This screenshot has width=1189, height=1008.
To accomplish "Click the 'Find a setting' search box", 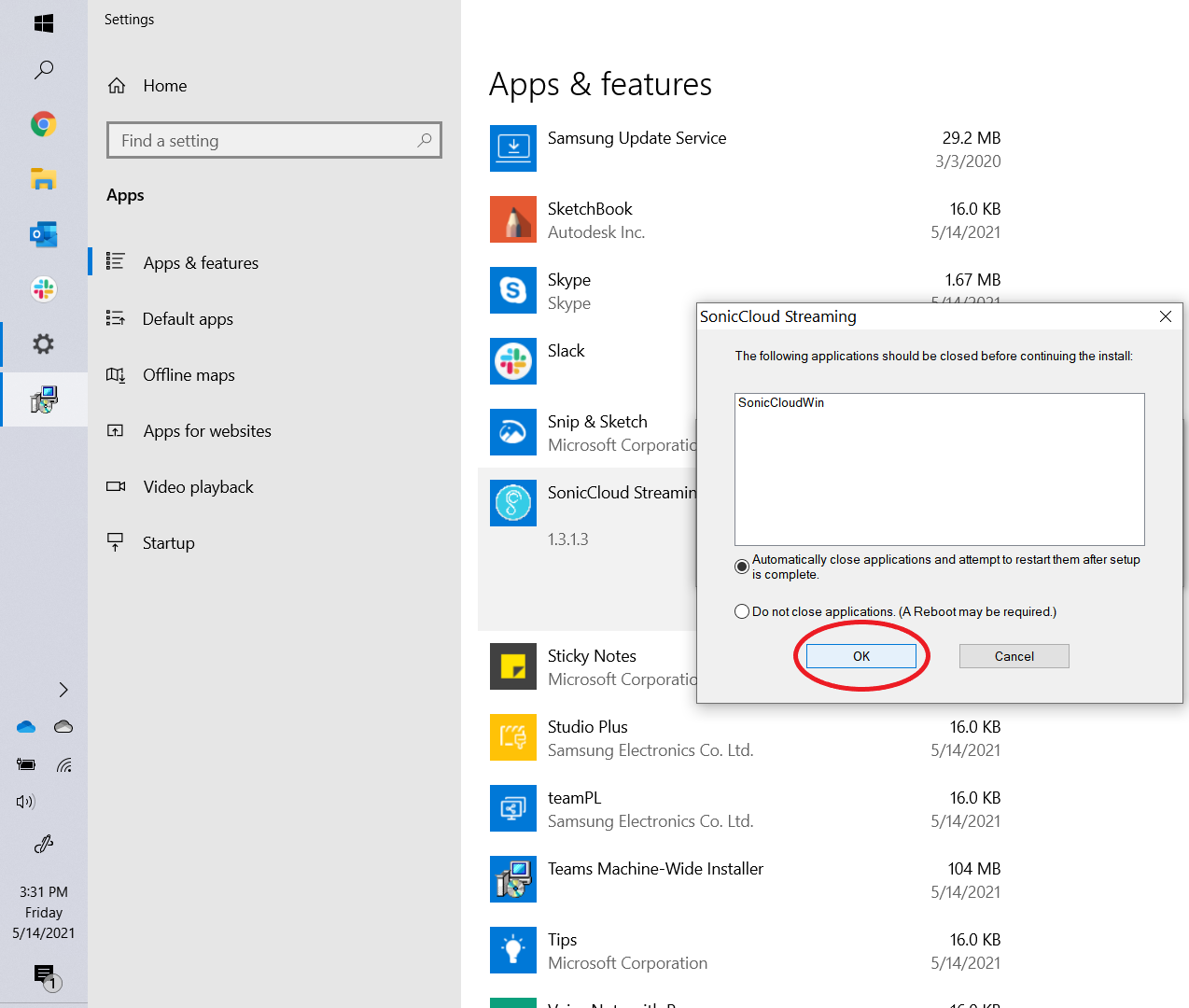I will pyautogui.click(x=266, y=141).
